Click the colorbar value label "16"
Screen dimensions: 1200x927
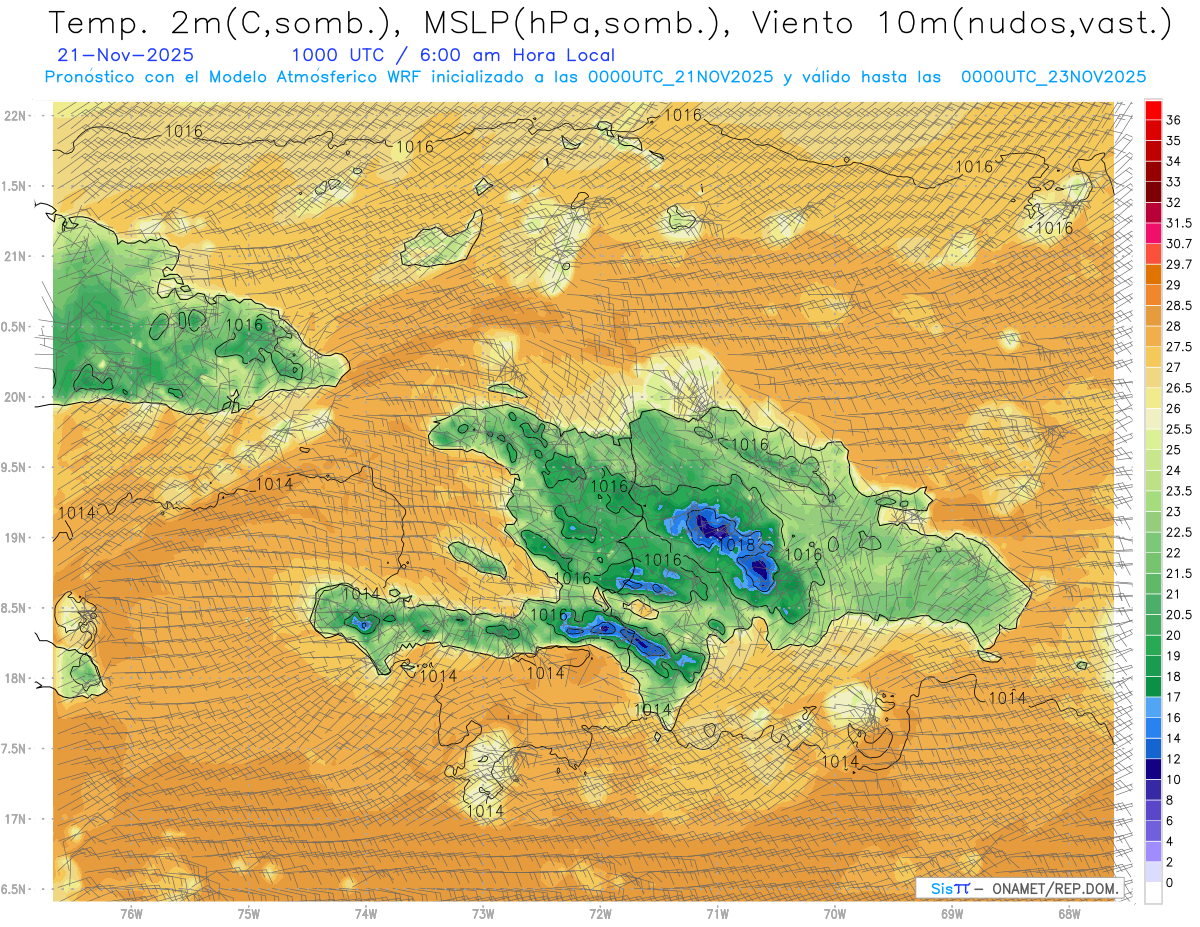pos(1174,717)
